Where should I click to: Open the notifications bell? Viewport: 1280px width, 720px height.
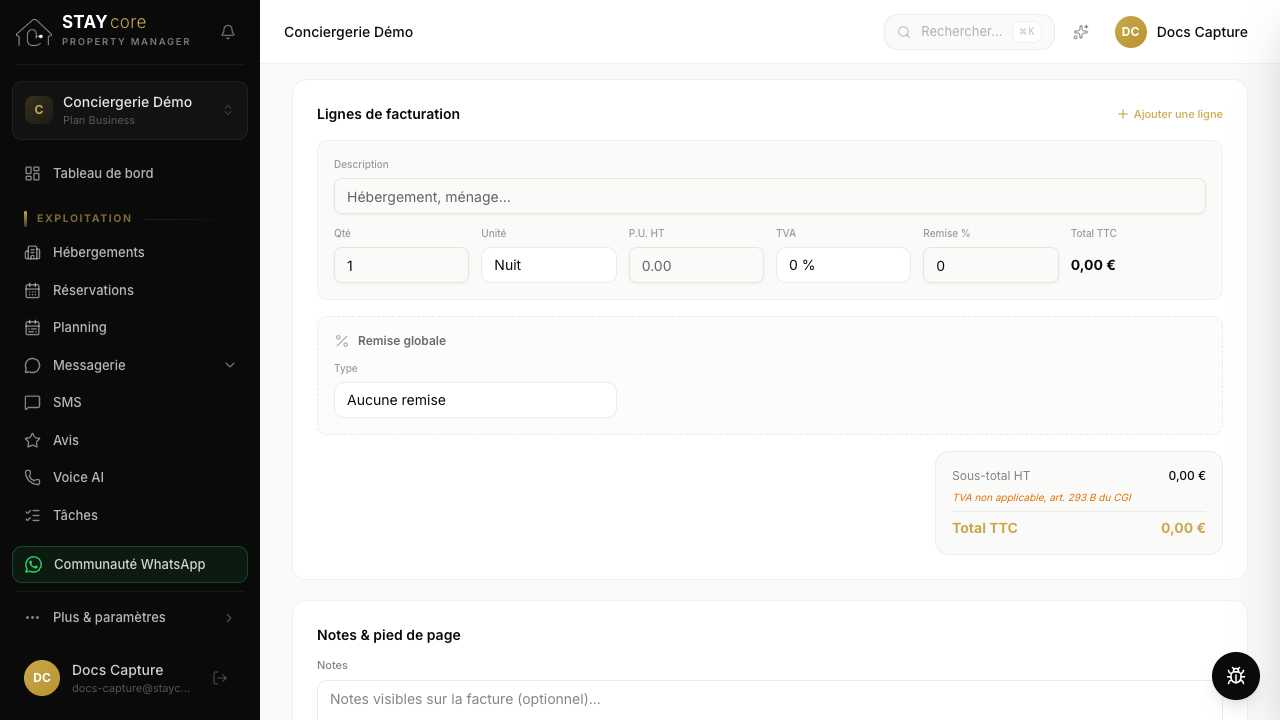pyautogui.click(x=228, y=32)
